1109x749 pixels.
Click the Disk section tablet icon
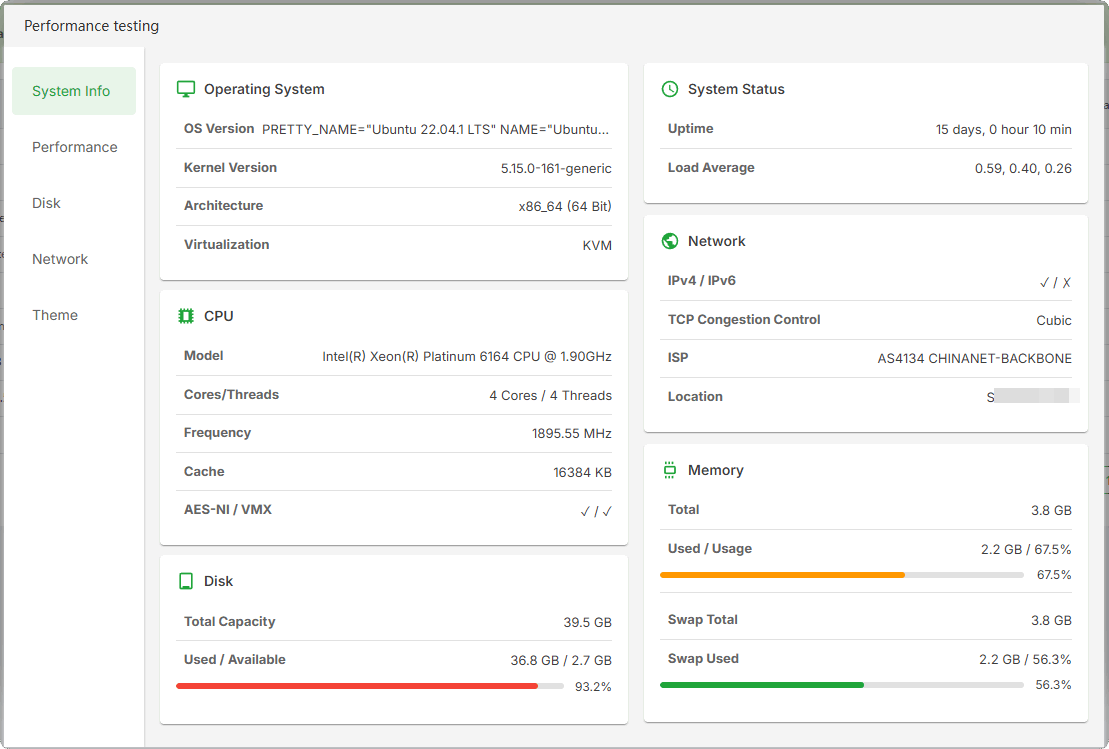(x=185, y=581)
